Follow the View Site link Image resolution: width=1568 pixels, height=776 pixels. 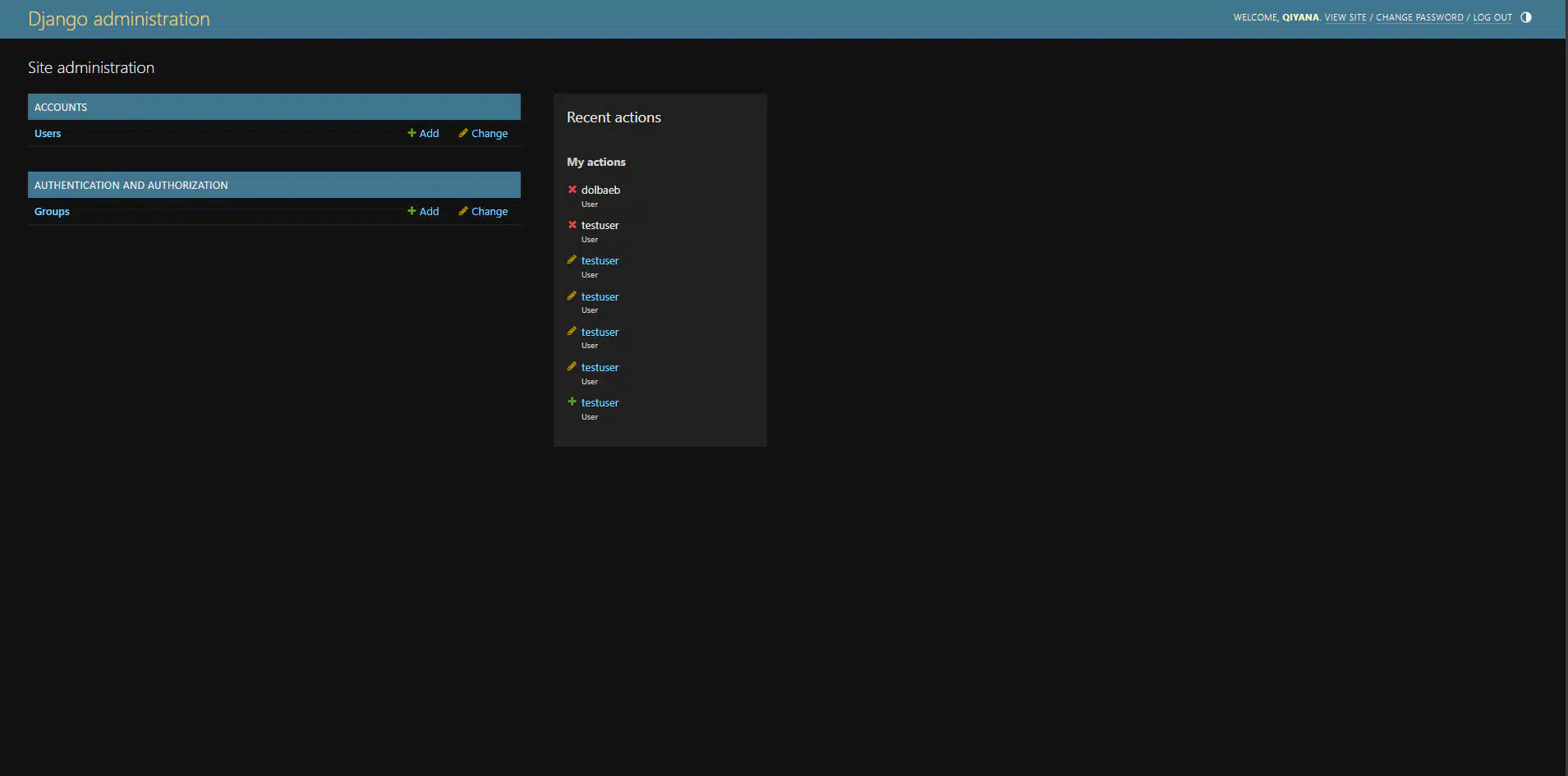(x=1345, y=17)
